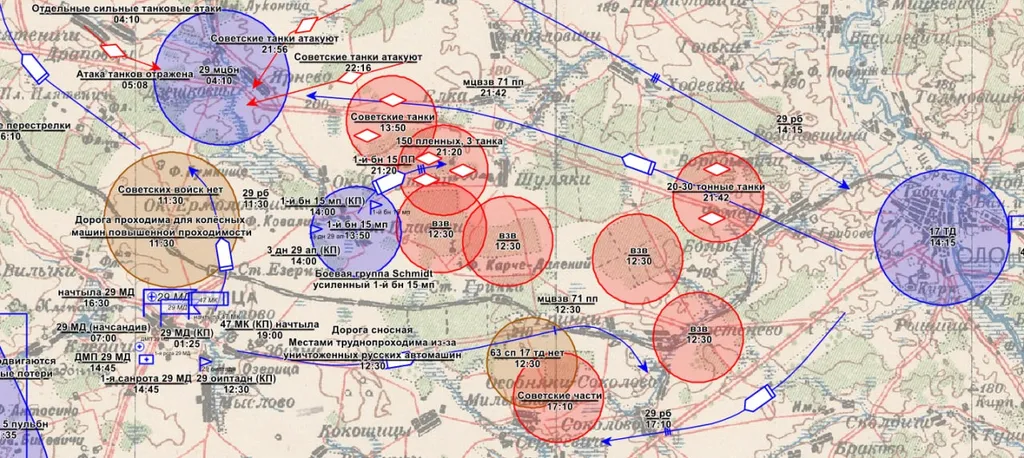Click the Шуляки village name
Viewport: 1024px width, 458px height.
tap(553, 180)
